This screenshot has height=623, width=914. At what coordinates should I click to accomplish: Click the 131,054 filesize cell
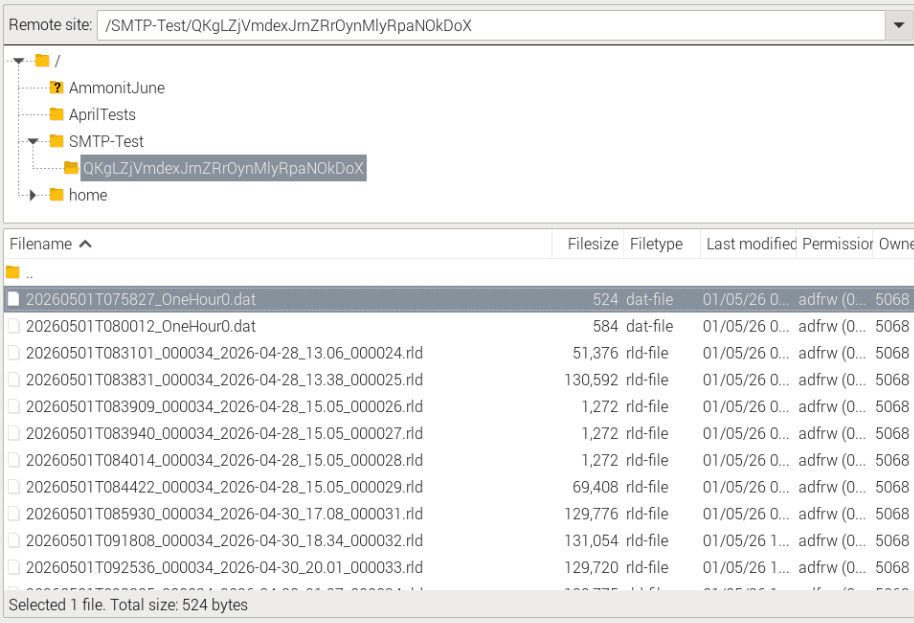[x=591, y=540]
